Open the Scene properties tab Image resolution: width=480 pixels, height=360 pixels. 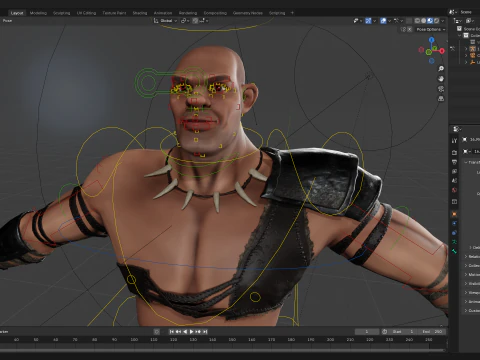point(454,180)
